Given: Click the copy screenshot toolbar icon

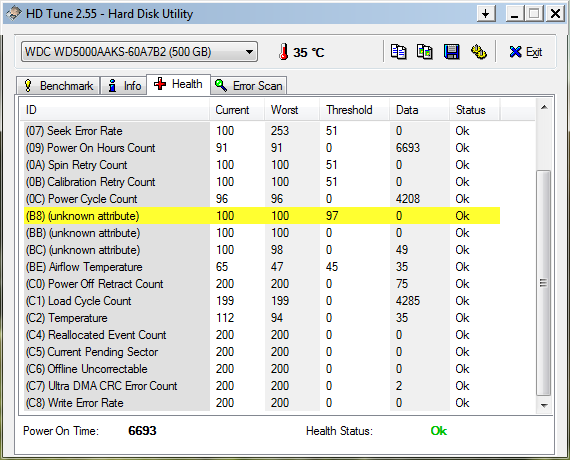Looking at the screenshot, I should pyautogui.click(x=425, y=52).
